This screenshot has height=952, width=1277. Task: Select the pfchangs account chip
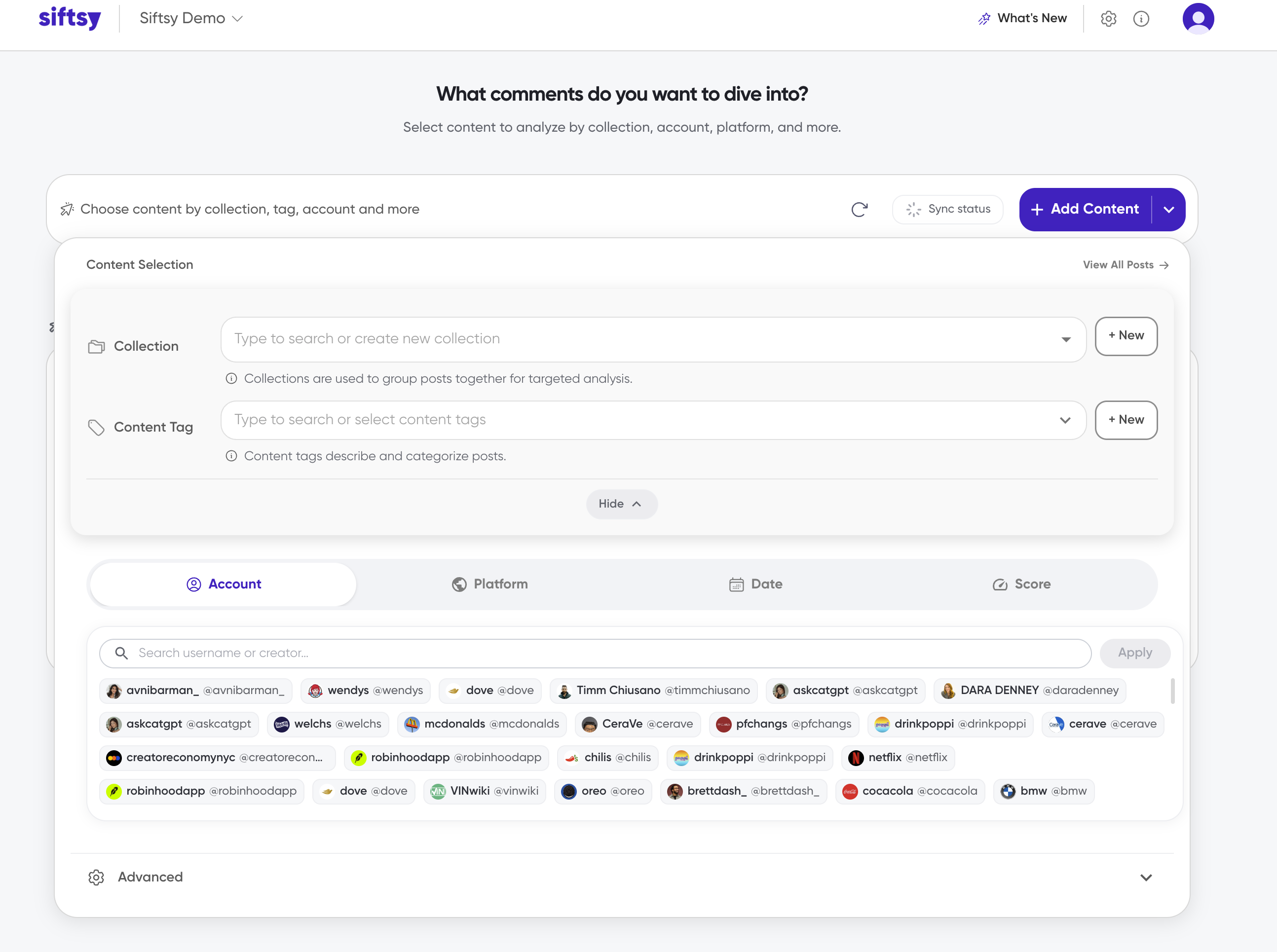(x=784, y=724)
